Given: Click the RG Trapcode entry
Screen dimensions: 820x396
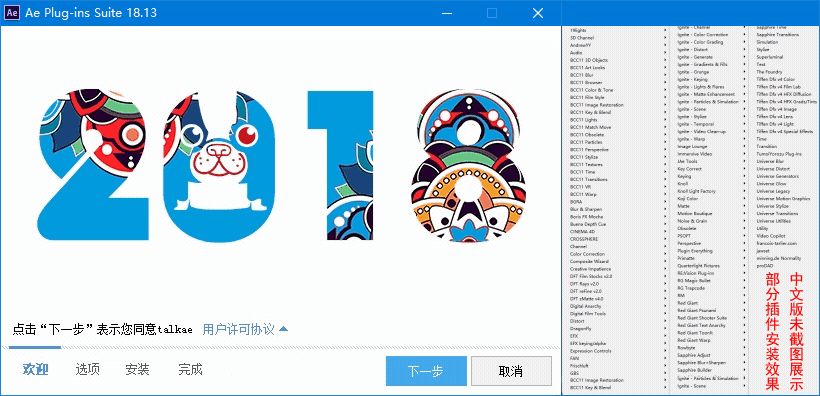Looking at the screenshot, I should click(x=691, y=288).
